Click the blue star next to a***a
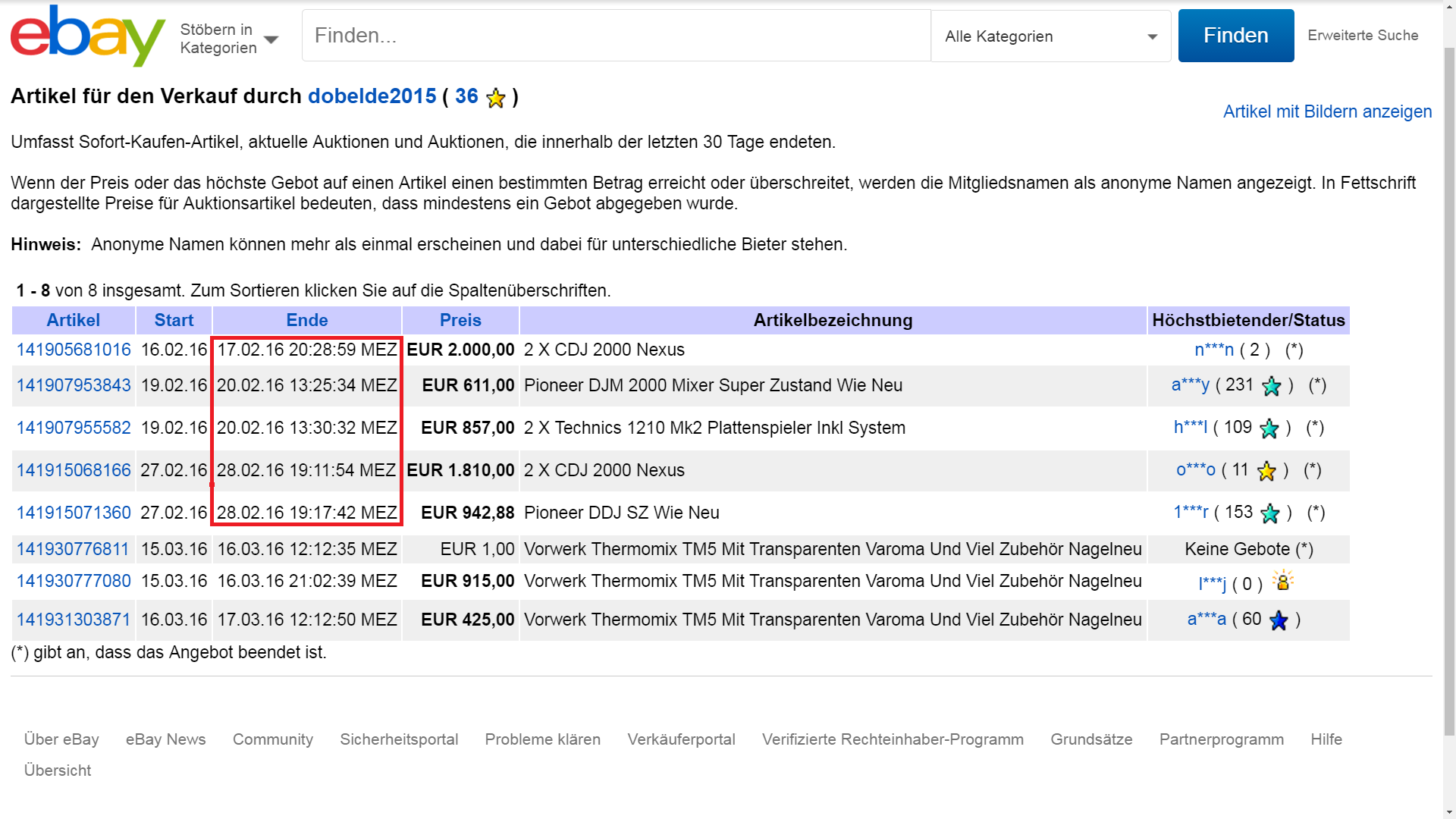Viewport: 1456px width, 819px height. coord(1279,620)
